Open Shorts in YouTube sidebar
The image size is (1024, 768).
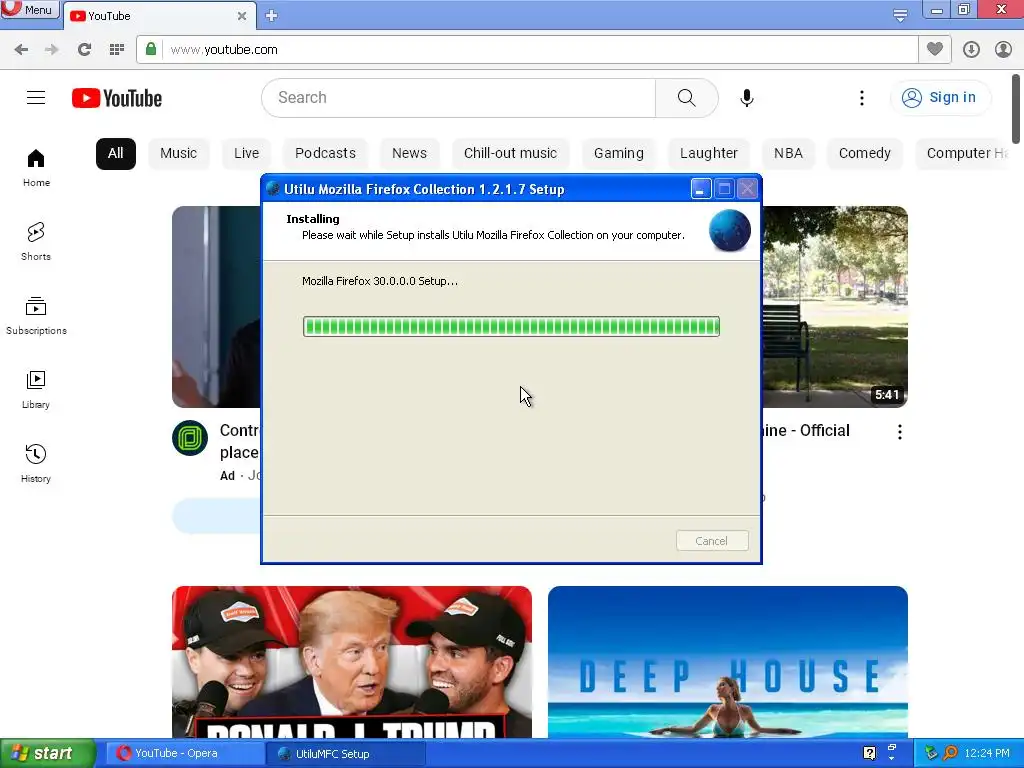pyautogui.click(x=36, y=242)
